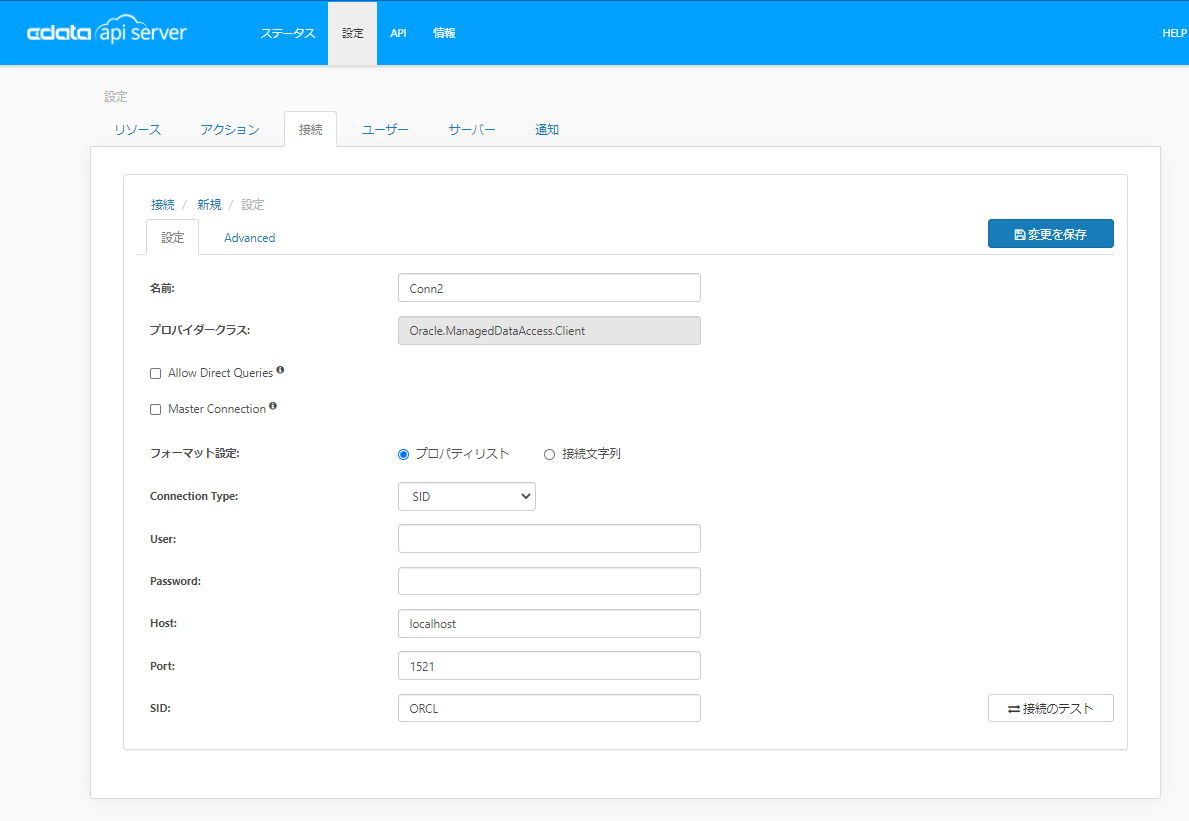Viewport: 1189px width, 821px height.
Task: Select the 接続文字列 radio option
Action: (549, 454)
